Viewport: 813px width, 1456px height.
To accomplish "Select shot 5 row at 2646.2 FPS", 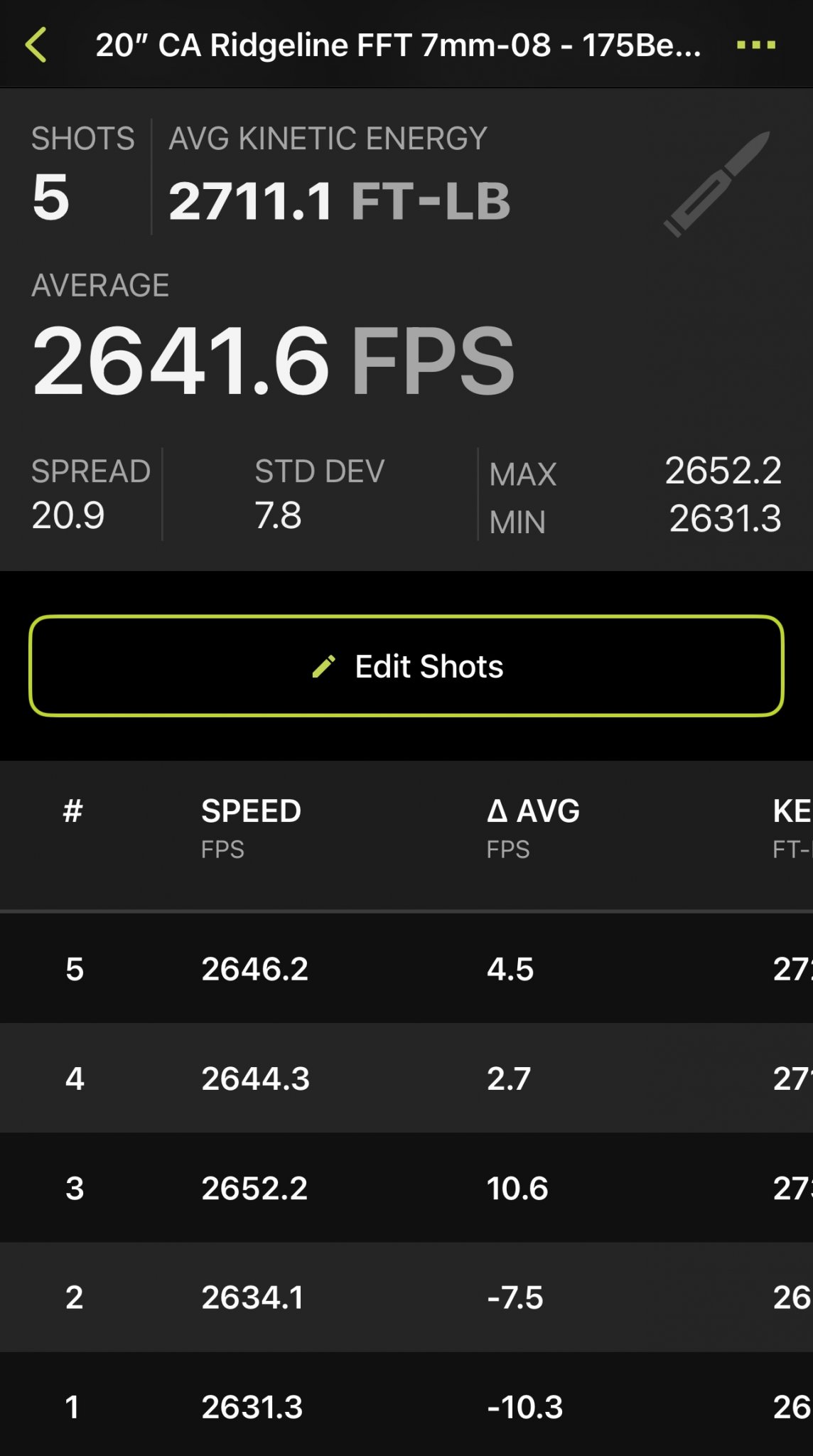I will [x=406, y=968].
